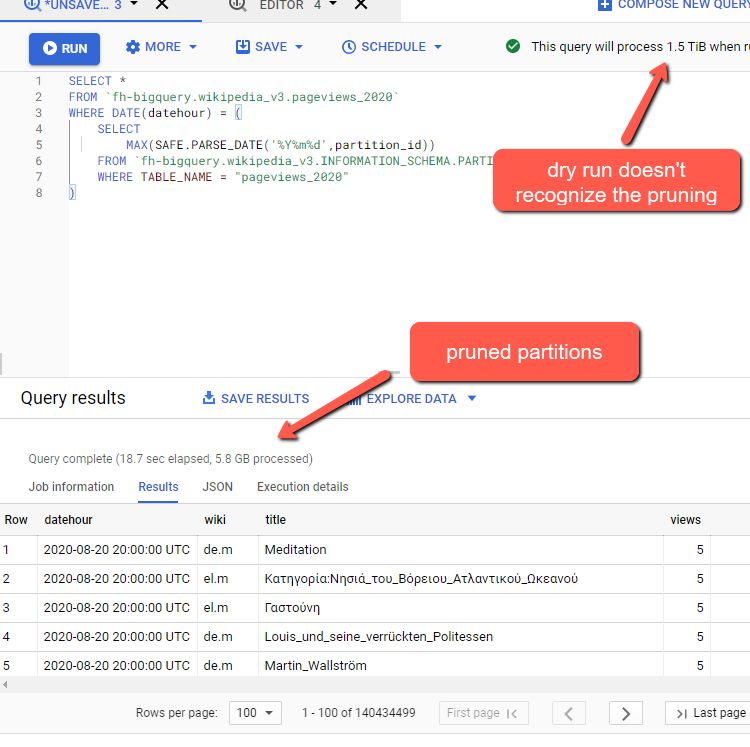Open dropdown on unsaved query 3 tab

click(134, 4)
